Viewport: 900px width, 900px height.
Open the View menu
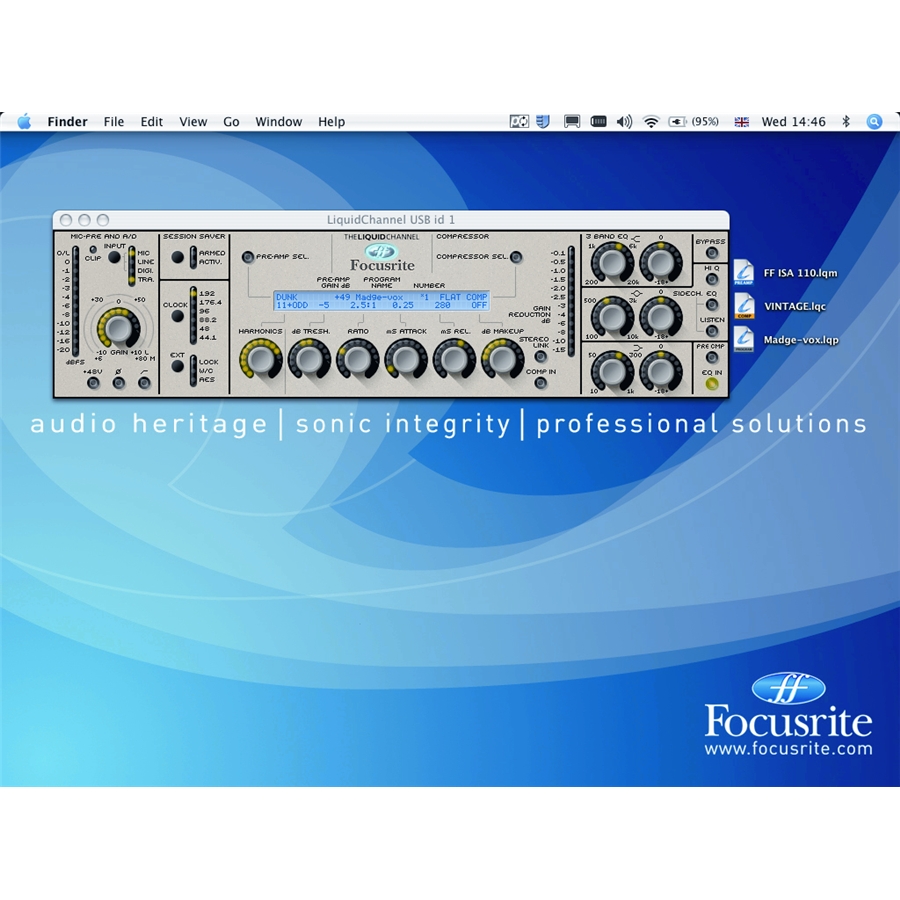193,122
